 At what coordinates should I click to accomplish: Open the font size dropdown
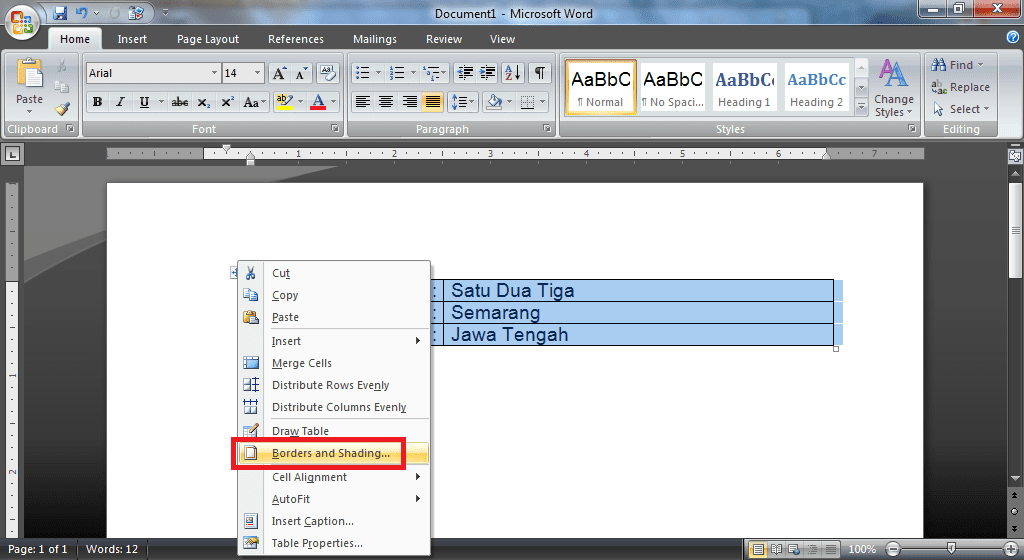(258, 73)
